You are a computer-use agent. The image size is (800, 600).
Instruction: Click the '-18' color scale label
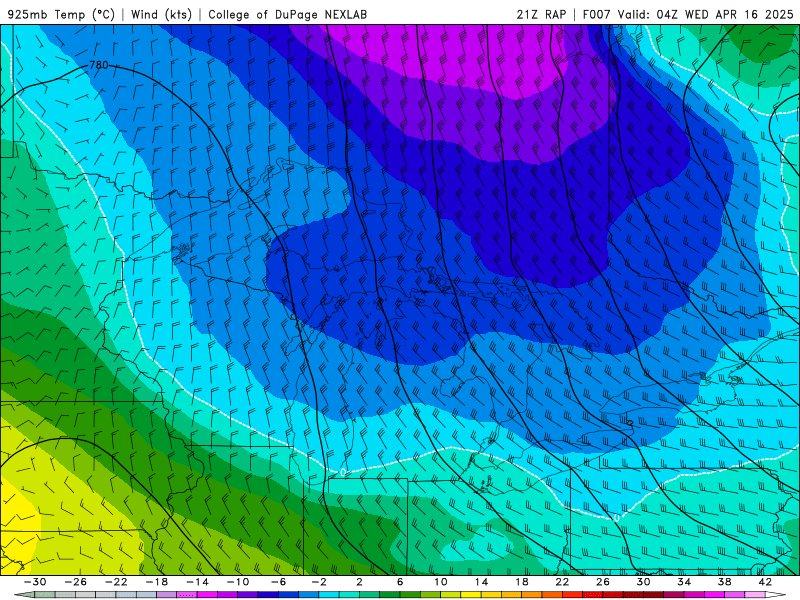[x=157, y=582]
